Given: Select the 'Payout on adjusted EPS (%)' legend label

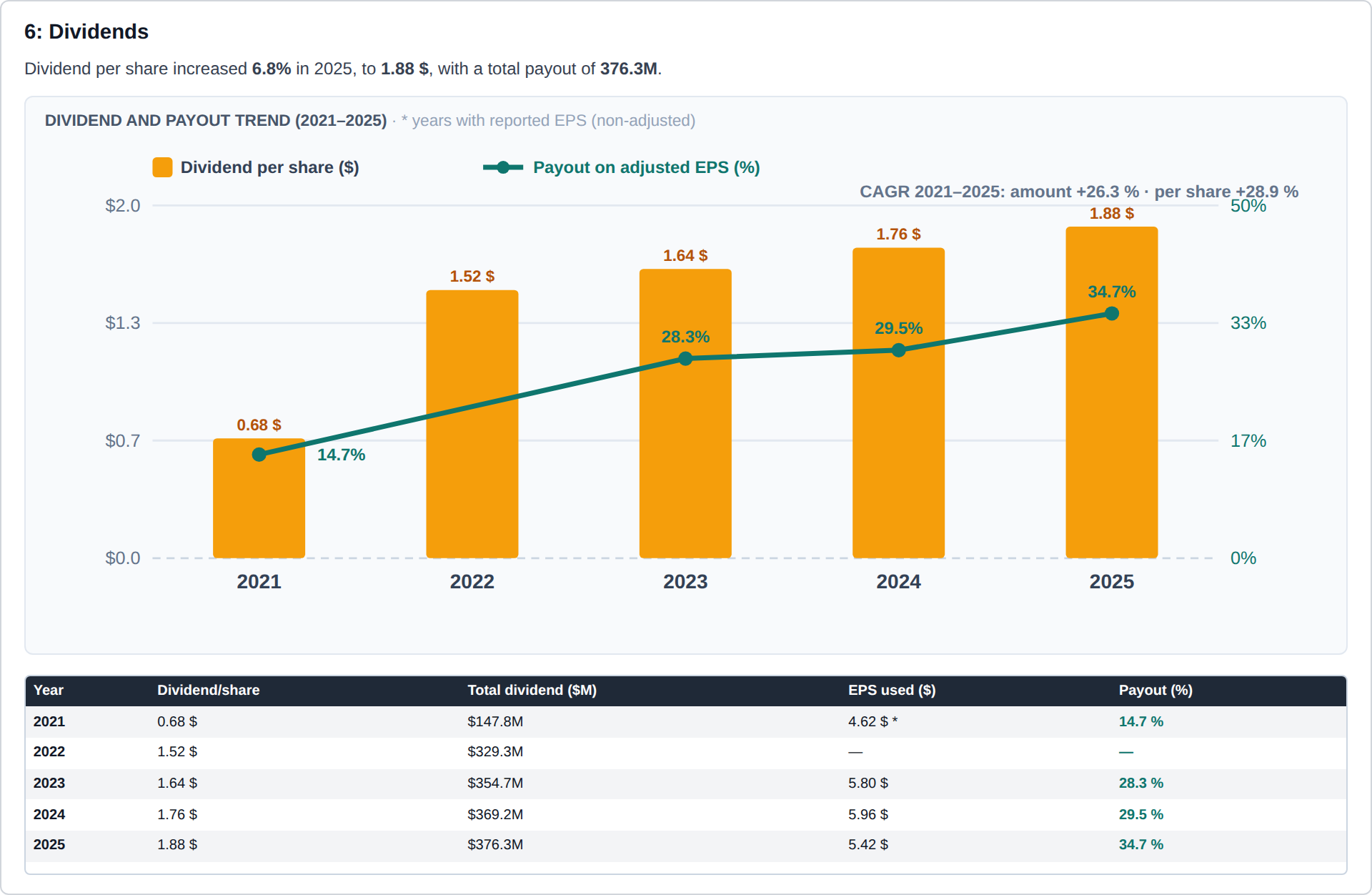Looking at the screenshot, I should (646, 167).
